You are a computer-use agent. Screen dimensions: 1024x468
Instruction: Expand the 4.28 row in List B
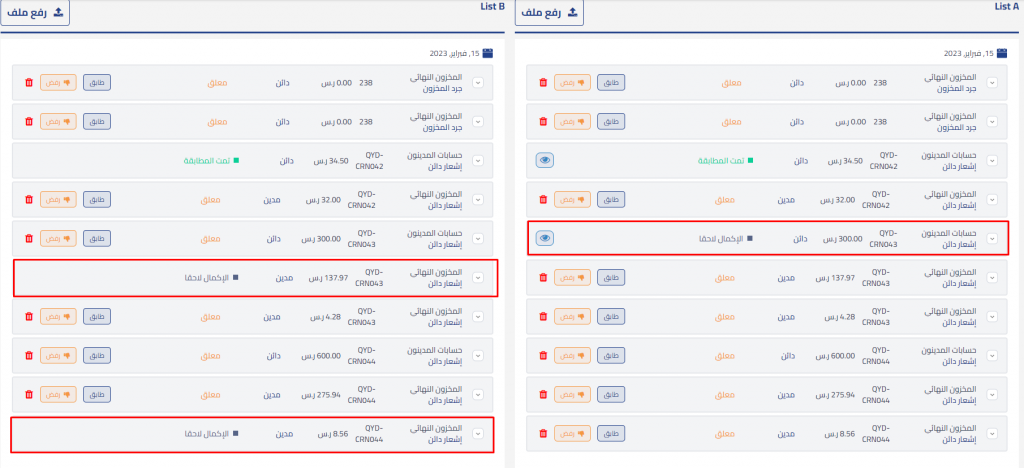(x=478, y=317)
